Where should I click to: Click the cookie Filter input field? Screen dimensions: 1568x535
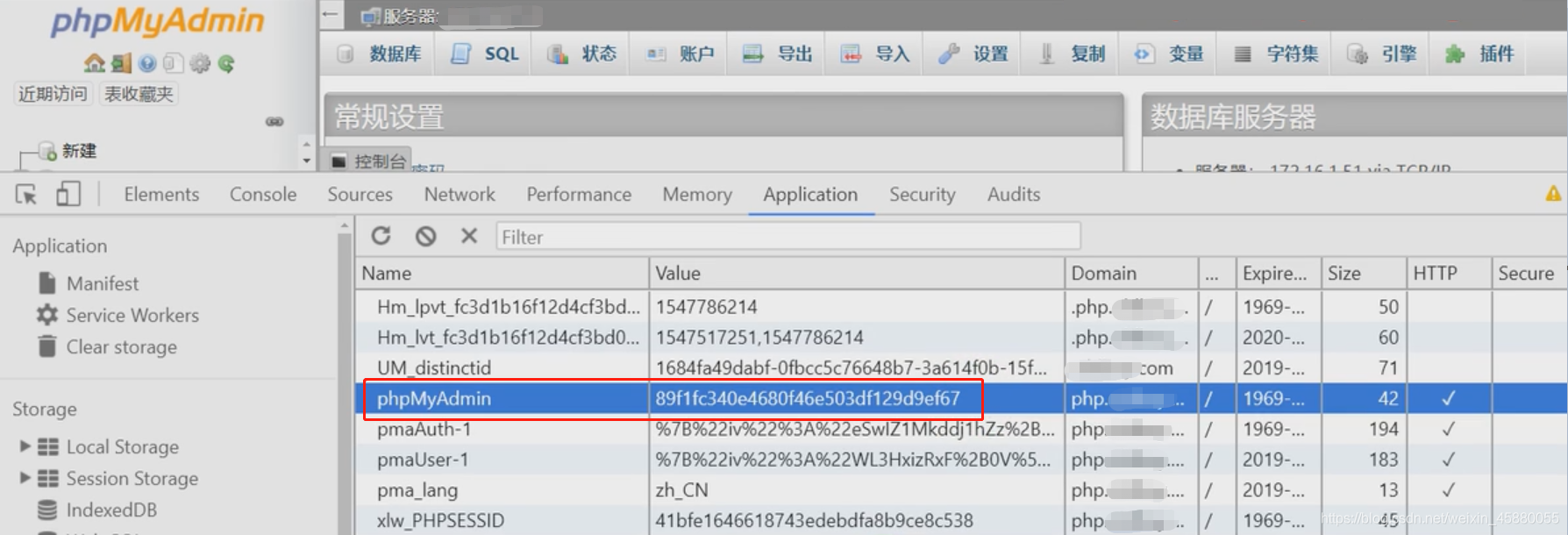788,237
